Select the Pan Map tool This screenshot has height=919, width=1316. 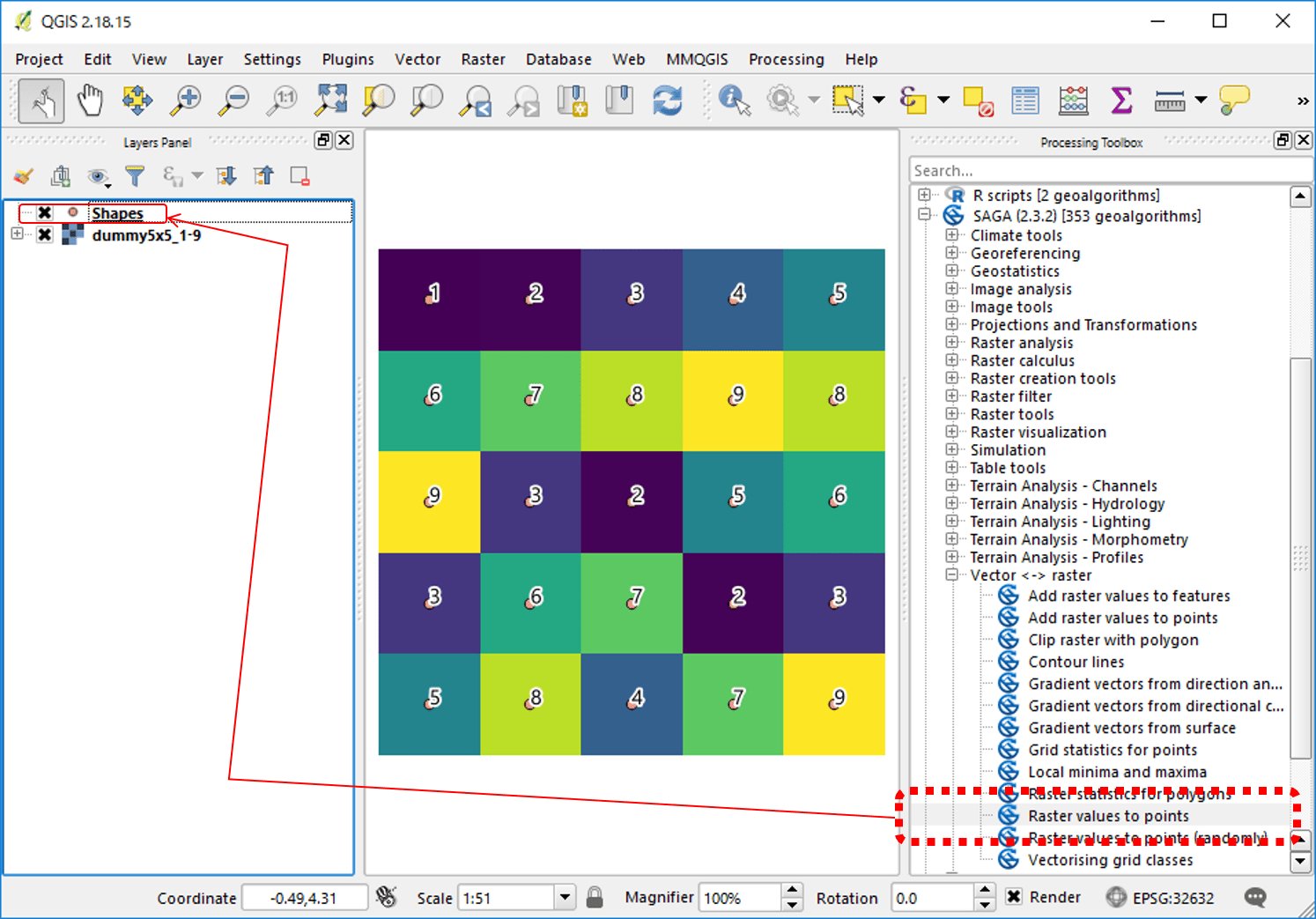[91, 100]
